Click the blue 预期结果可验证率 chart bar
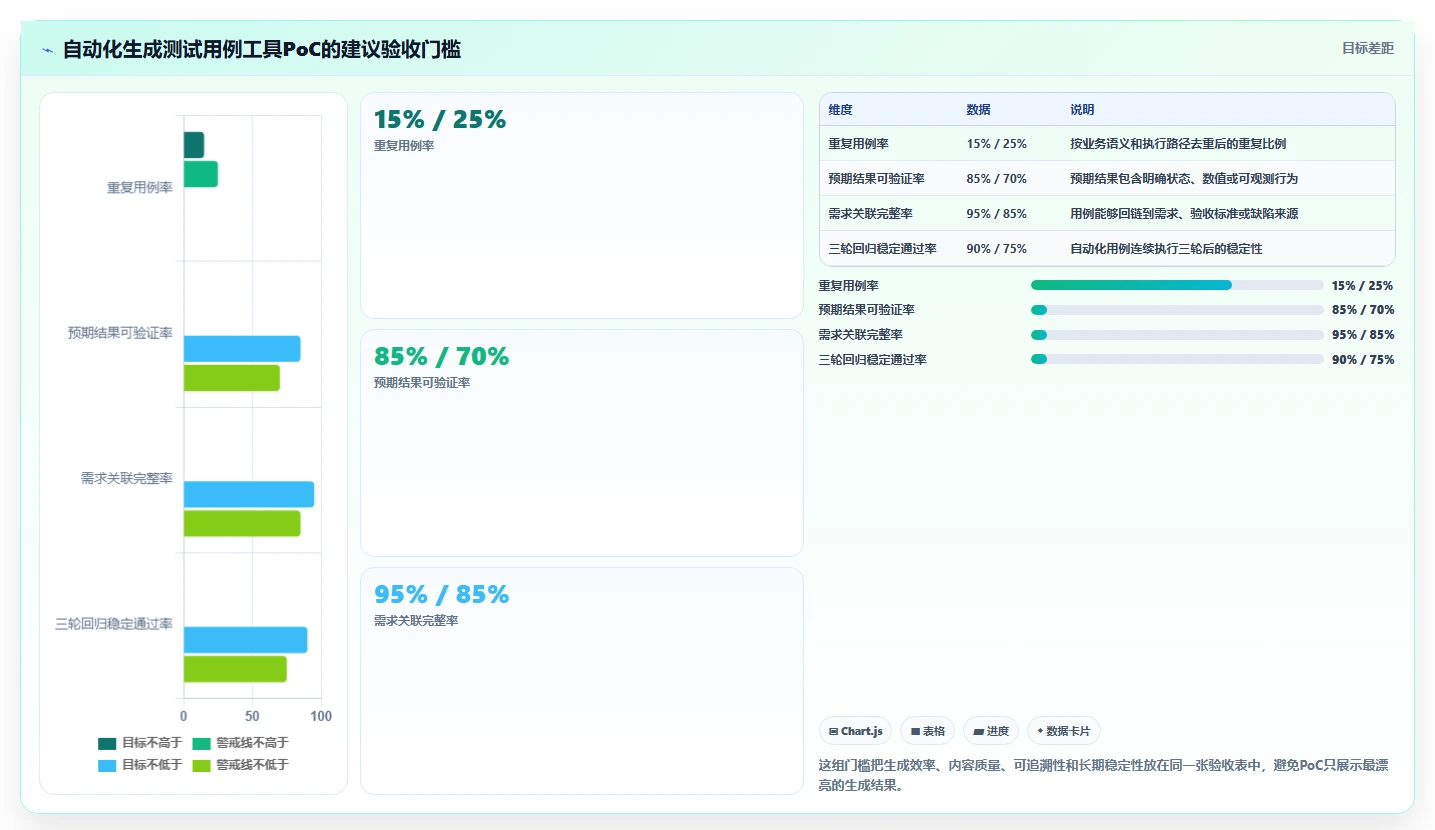1435x830 pixels. pos(242,349)
